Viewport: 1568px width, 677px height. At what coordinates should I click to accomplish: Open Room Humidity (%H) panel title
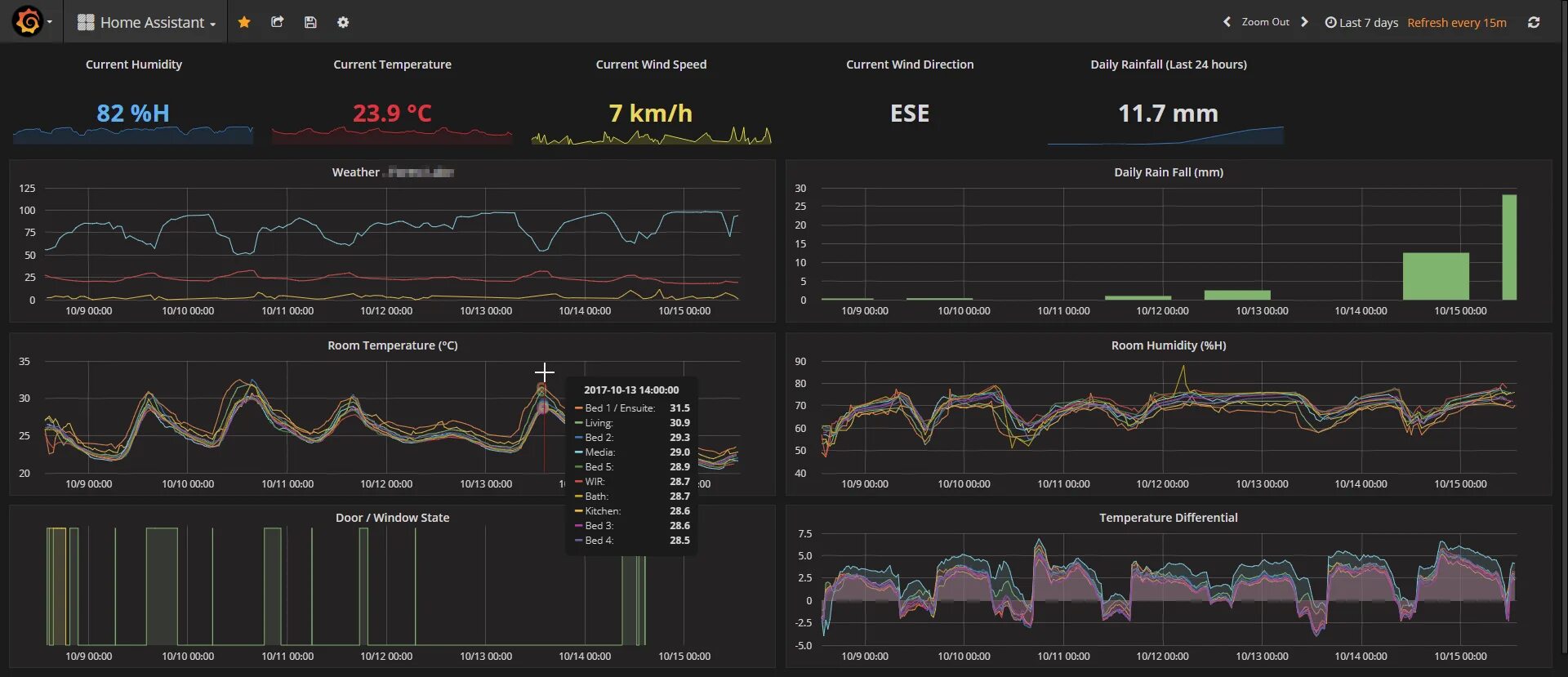1169,345
